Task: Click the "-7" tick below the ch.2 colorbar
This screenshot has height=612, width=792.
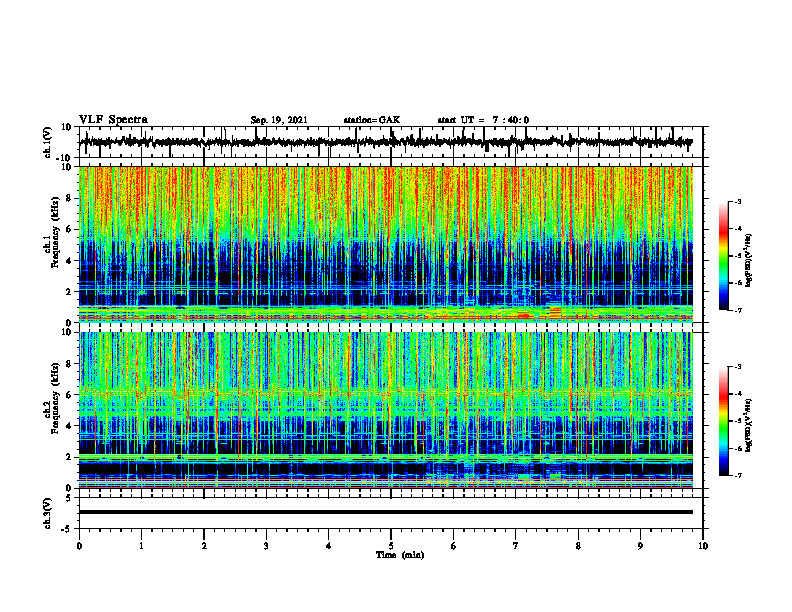Action: (x=738, y=475)
